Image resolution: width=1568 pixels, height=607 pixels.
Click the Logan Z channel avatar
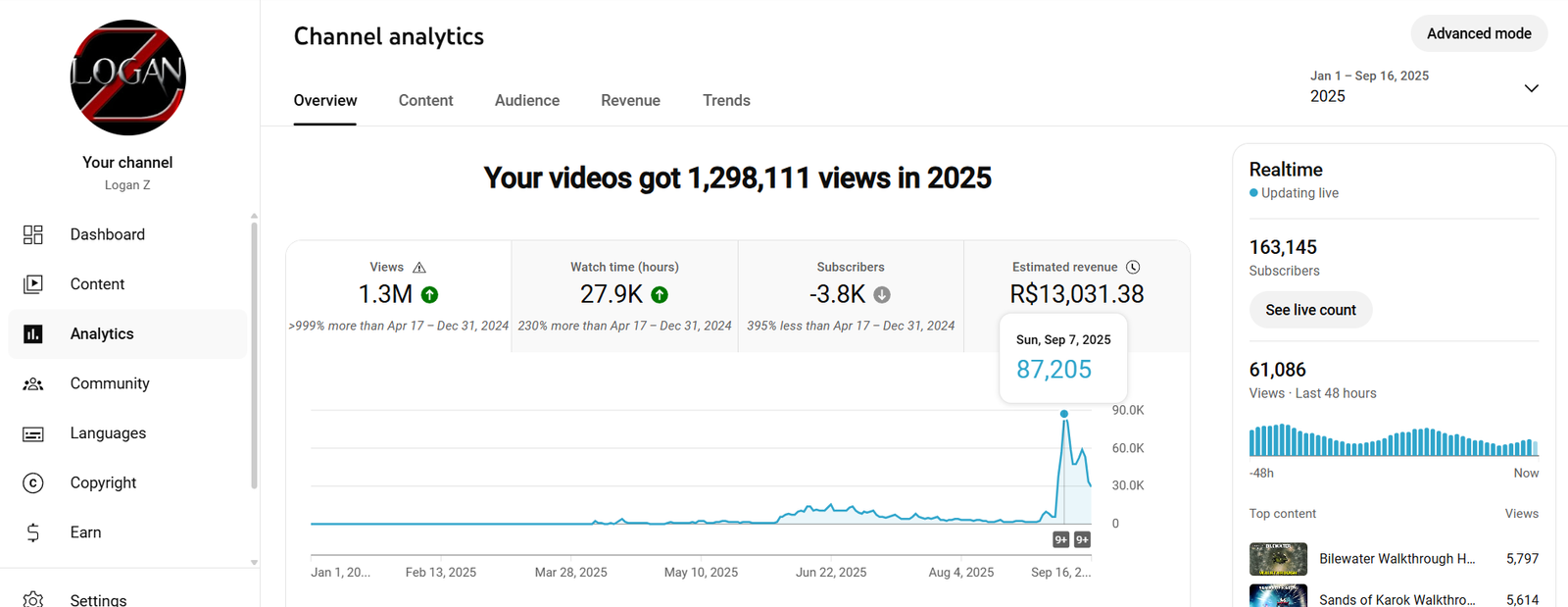[x=128, y=77]
